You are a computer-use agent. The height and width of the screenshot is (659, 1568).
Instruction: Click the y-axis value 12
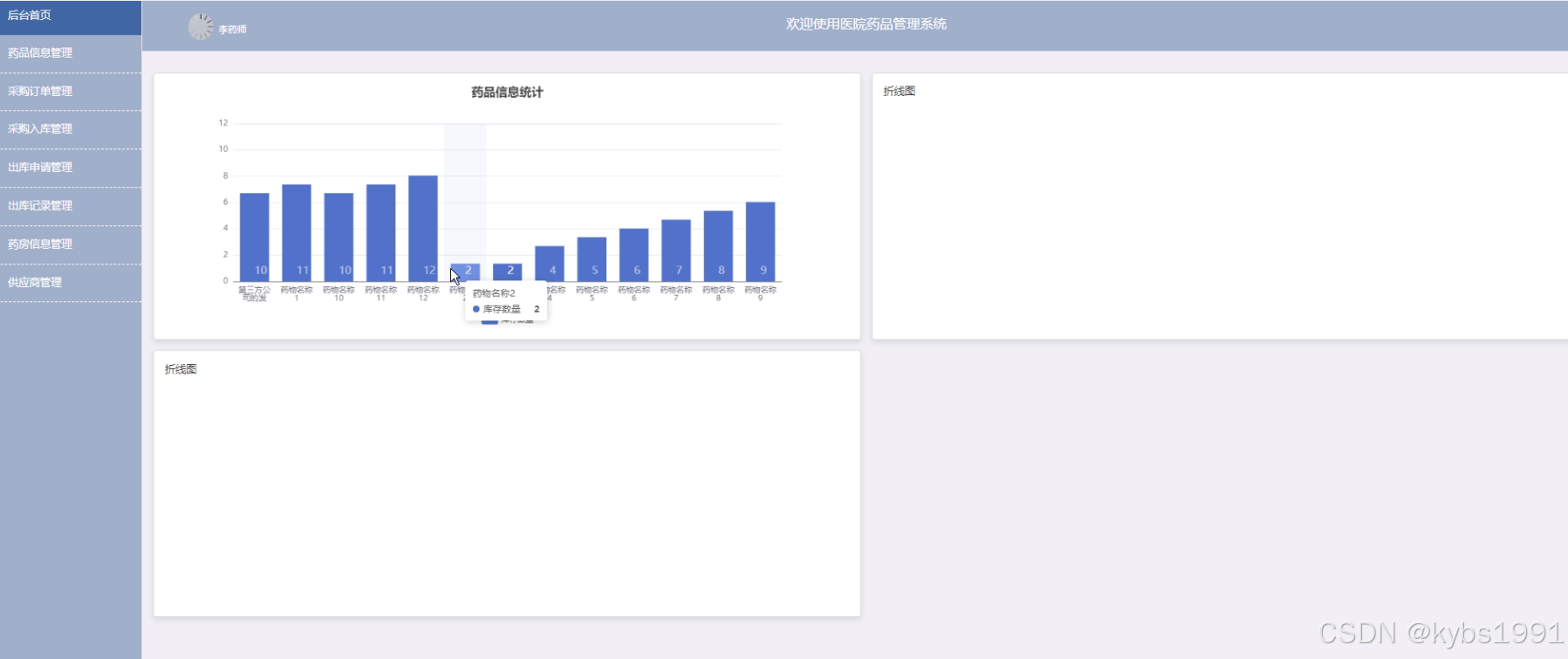223,123
